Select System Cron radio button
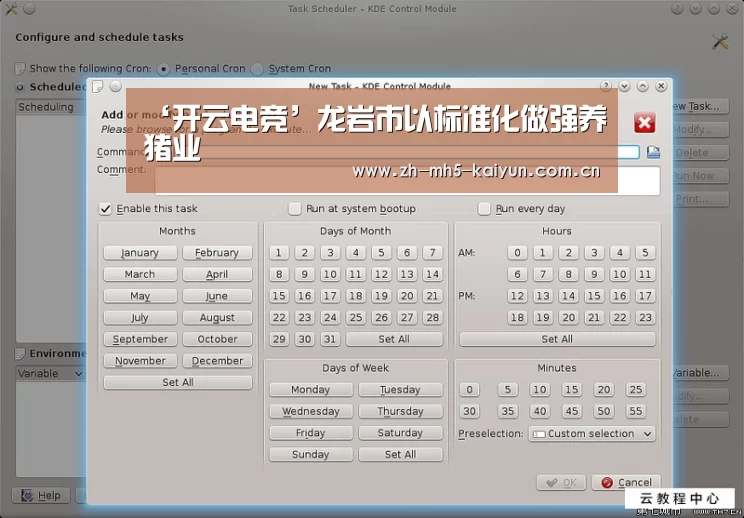This screenshot has height=518, width=744. [x=257, y=69]
